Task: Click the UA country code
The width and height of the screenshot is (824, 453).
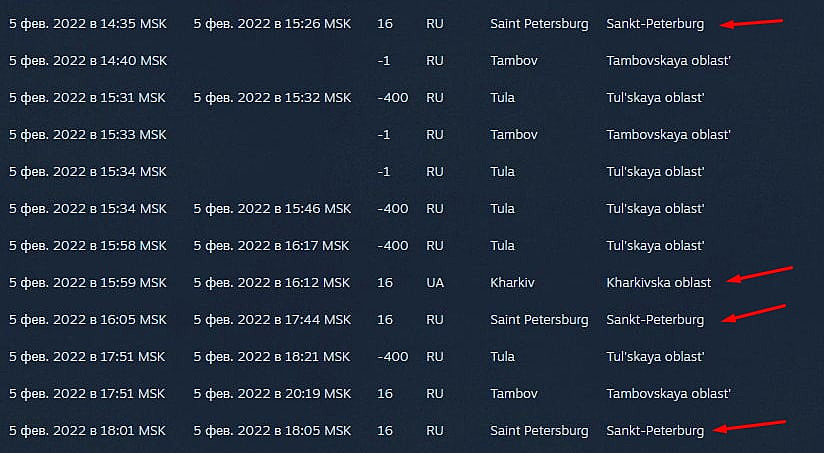Action: tap(435, 283)
